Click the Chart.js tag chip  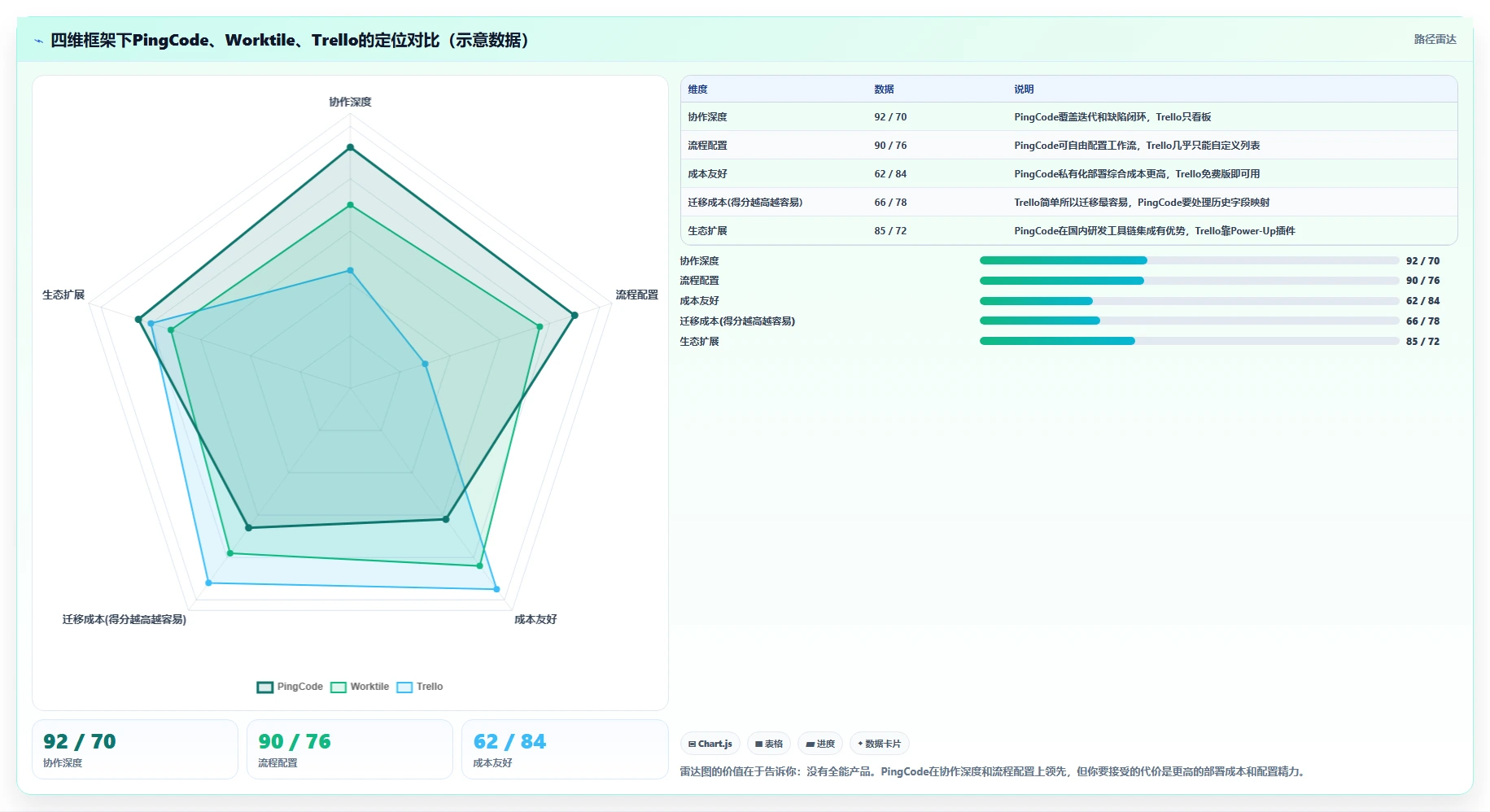point(710,744)
